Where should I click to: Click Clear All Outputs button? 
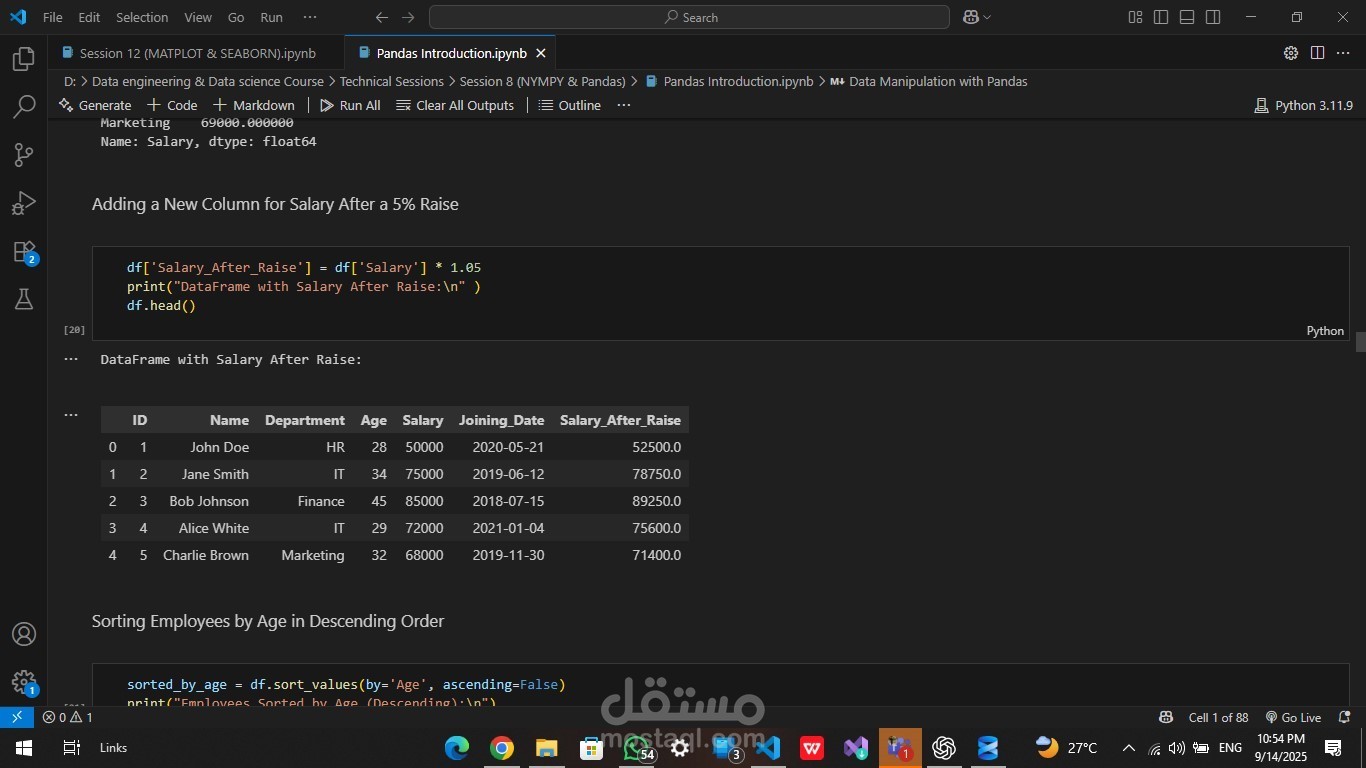(455, 105)
